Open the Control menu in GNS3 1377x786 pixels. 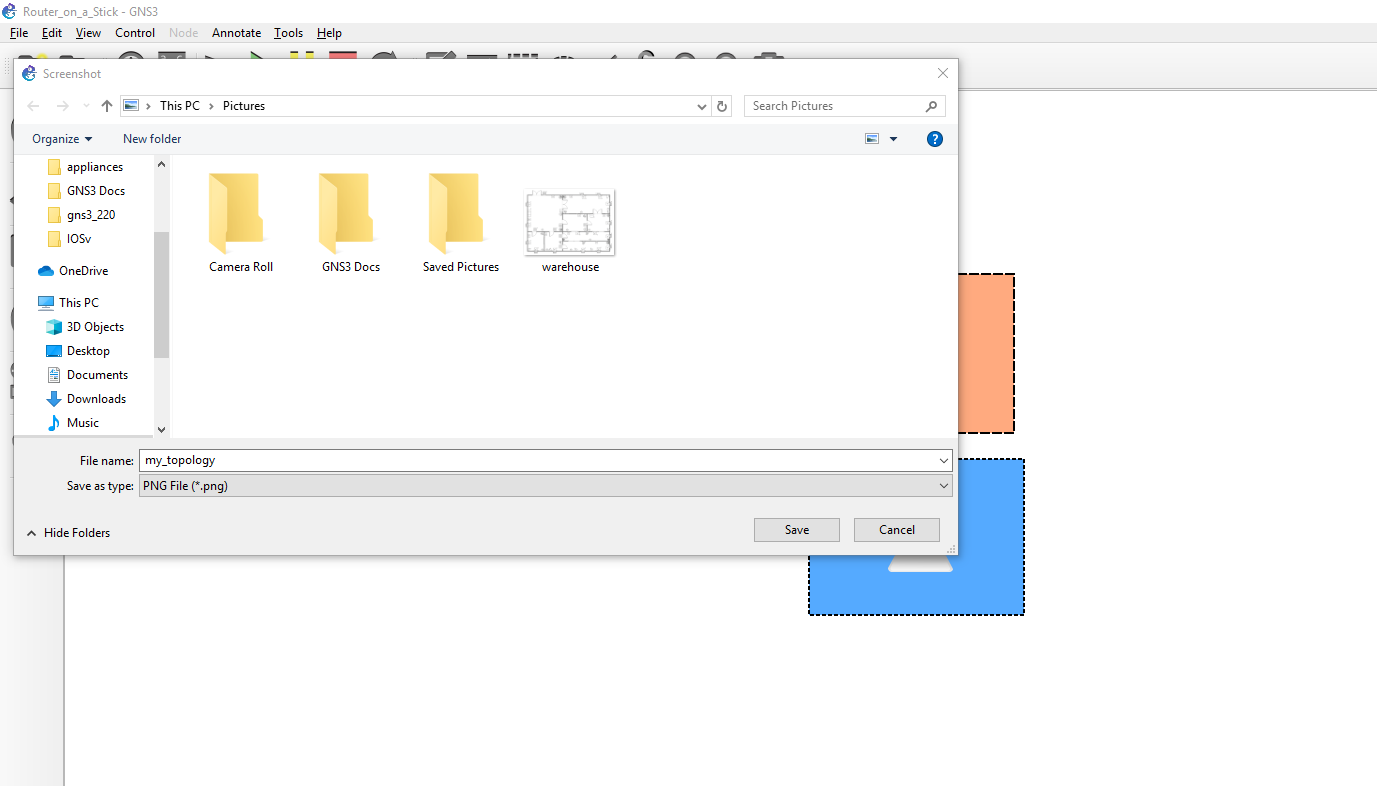click(135, 33)
